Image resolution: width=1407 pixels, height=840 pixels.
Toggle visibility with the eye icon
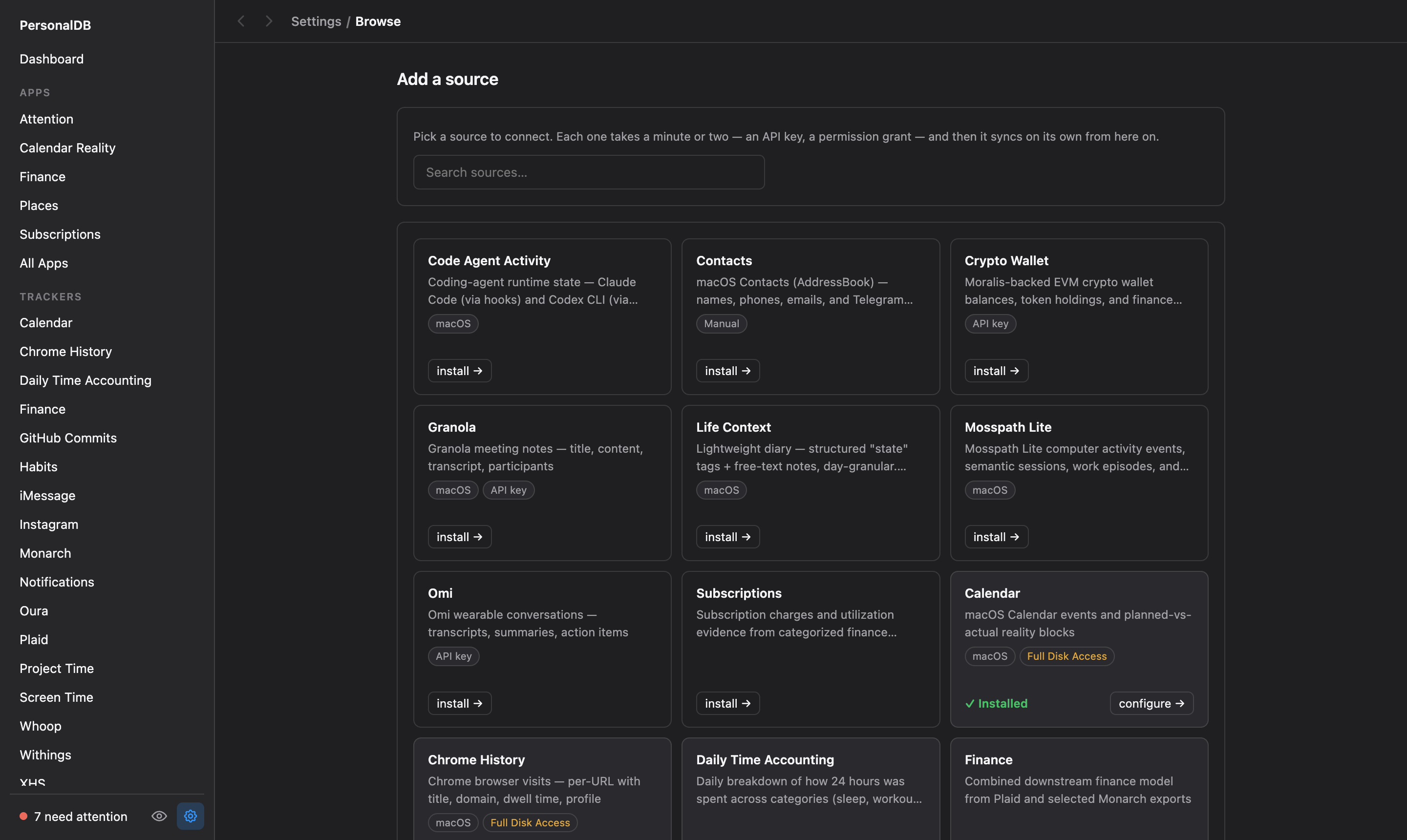coord(159,816)
